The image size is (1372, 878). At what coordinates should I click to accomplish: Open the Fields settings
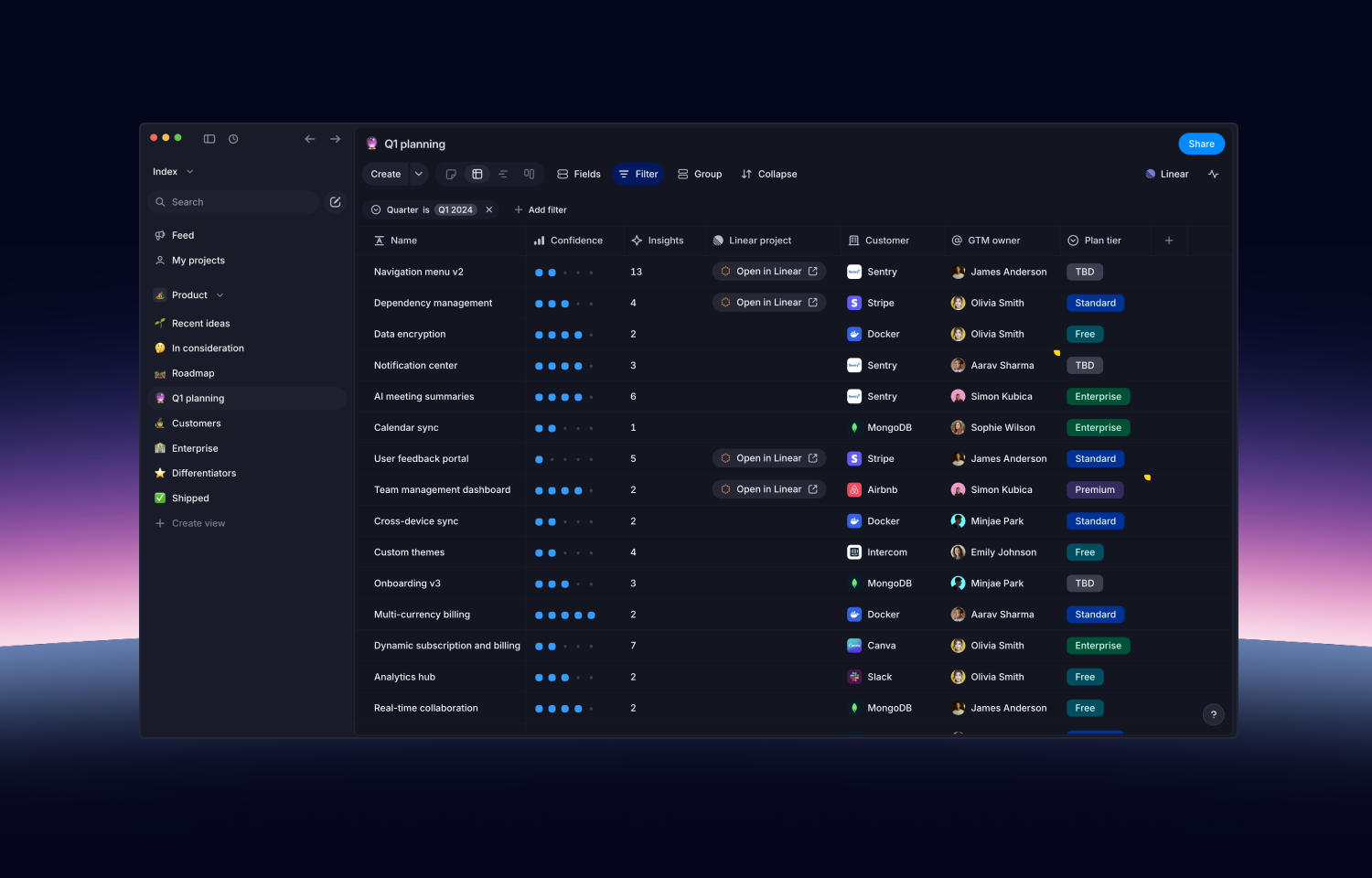tap(579, 174)
